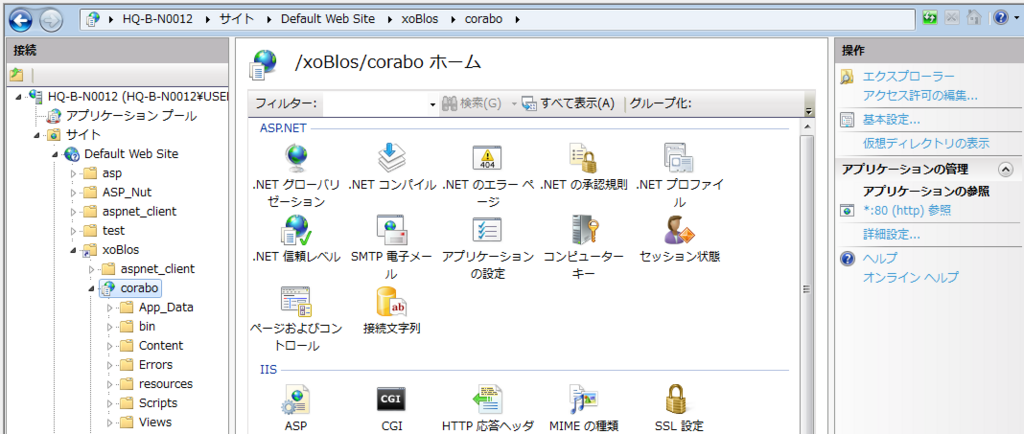Click the help question mark icon top right
This screenshot has height=434, width=1024.
click(1000, 19)
